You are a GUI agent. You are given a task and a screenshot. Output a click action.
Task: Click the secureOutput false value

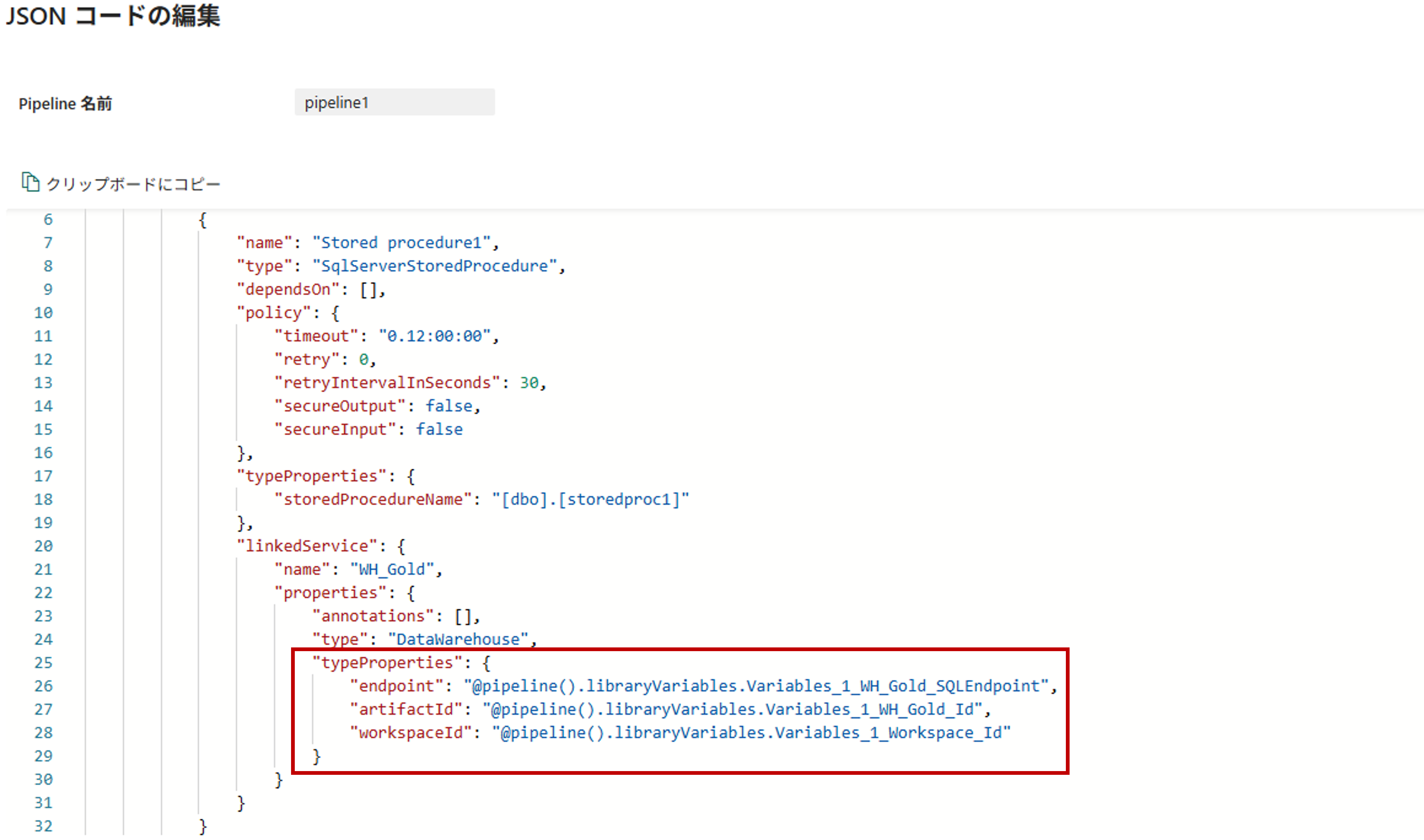pos(448,406)
